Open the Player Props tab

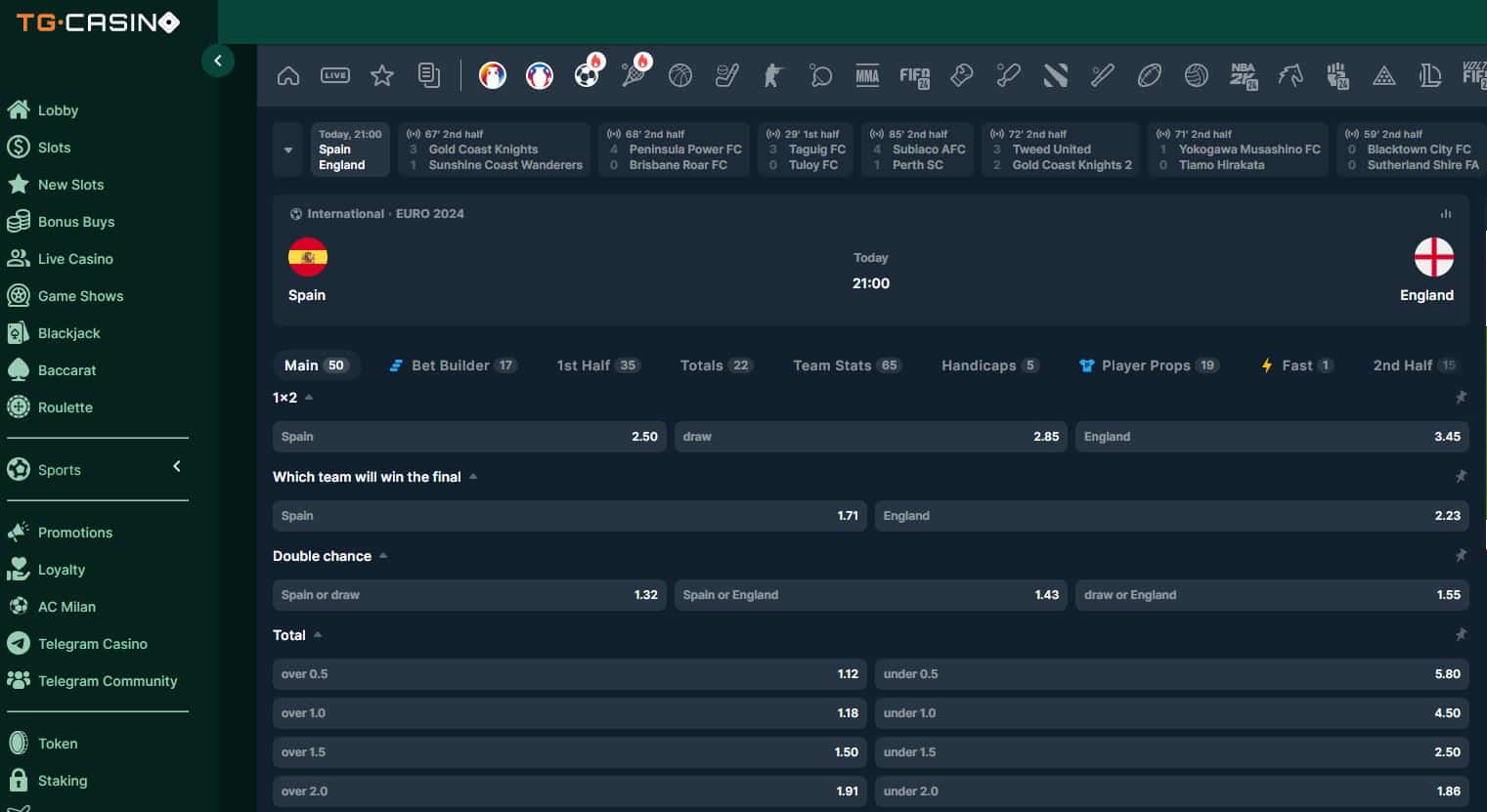click(1149, 365)
